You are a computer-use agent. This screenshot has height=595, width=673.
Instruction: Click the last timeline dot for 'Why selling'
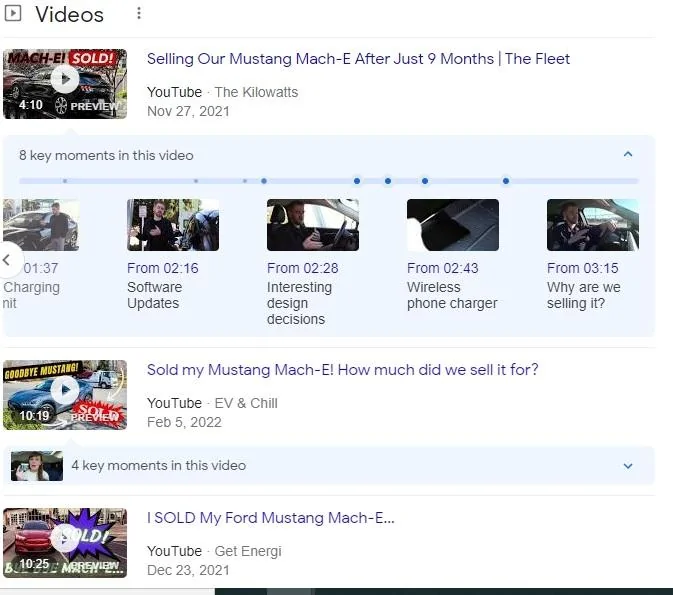[506, 181]
